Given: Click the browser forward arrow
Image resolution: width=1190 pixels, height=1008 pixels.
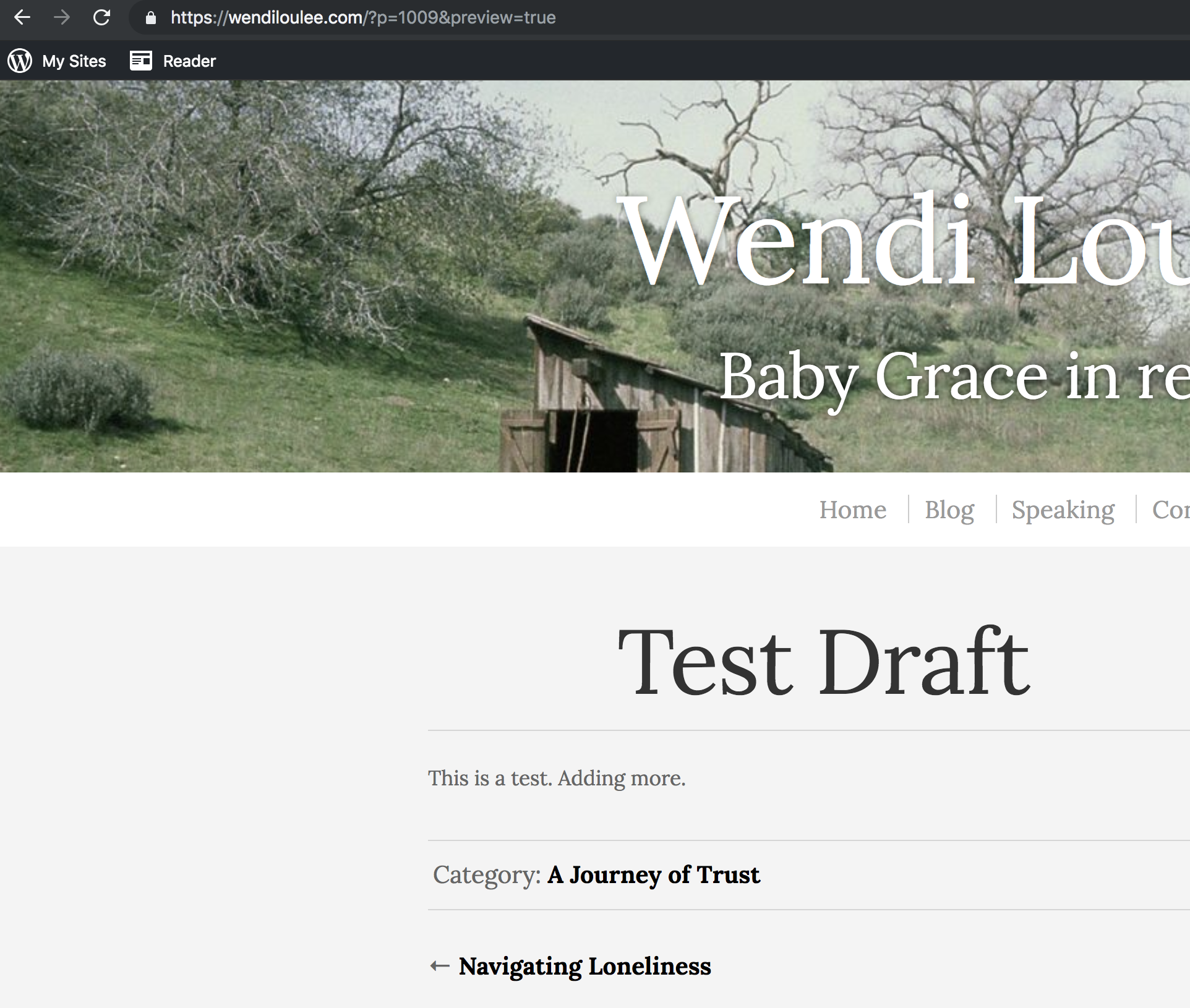Looking at the screenshot, I should [x=62, y=17].
